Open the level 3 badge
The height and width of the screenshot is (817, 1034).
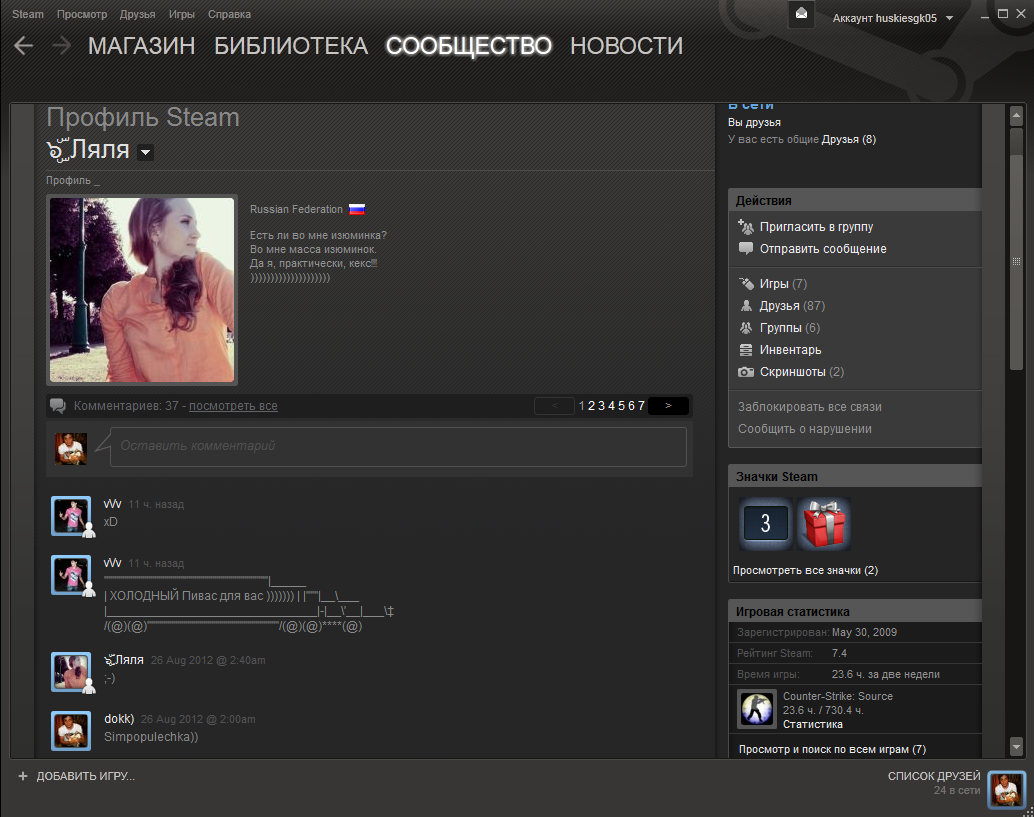(x=765, y=524)
